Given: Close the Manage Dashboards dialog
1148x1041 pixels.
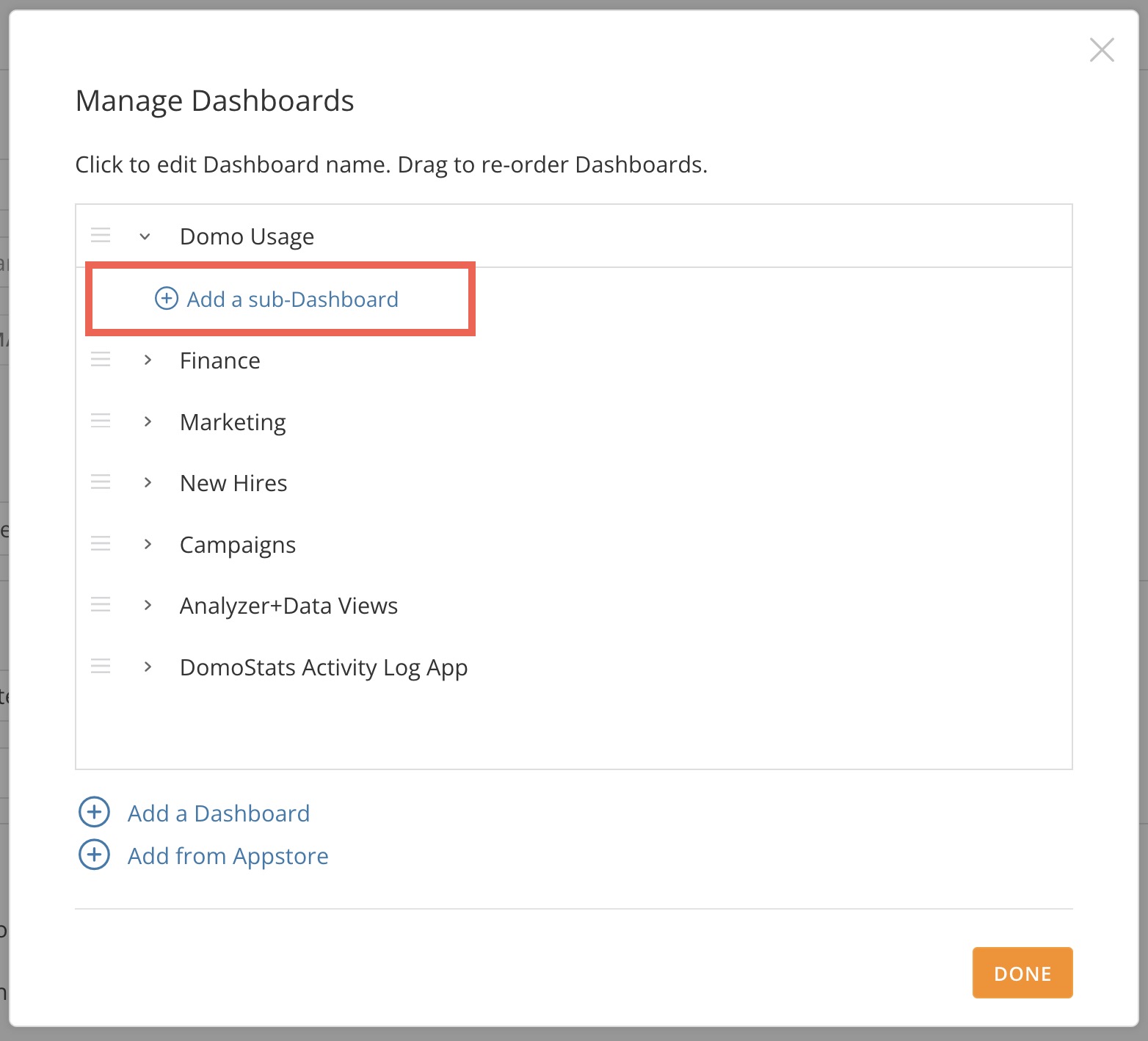Looking at the screenshot, I should point(1102,50).
